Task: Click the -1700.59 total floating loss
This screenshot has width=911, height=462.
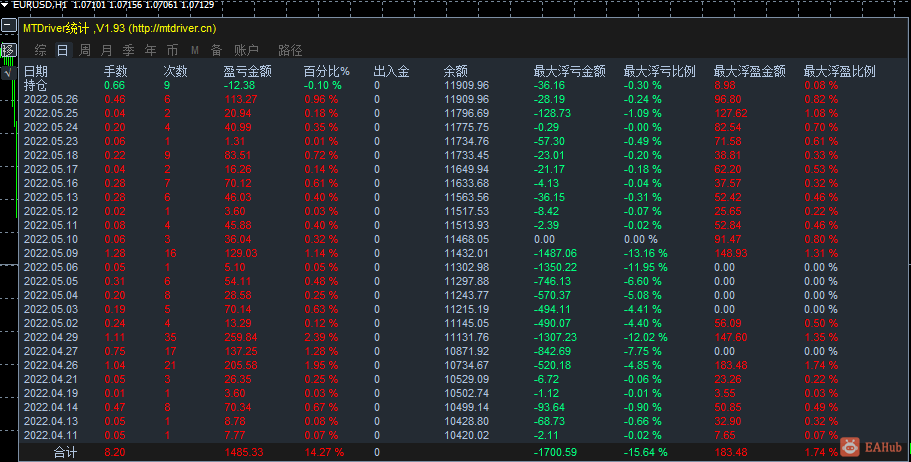Action: pos(555,452)
